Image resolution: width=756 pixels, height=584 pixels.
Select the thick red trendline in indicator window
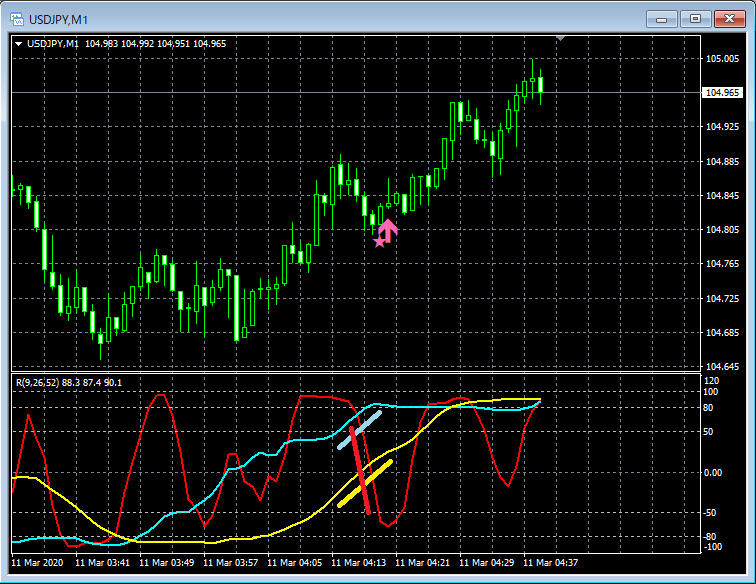(x=360, y=471)
